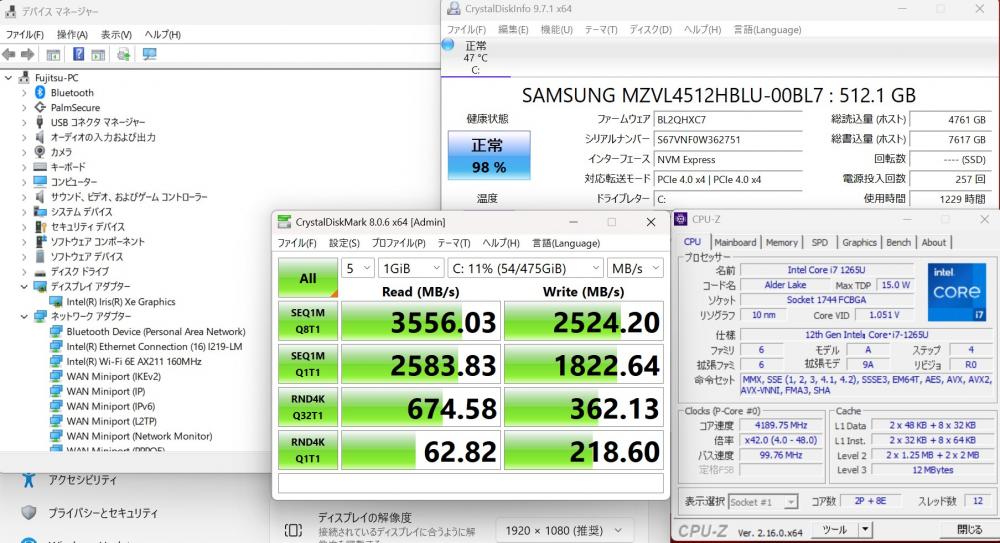1000x543 pixels.
Task: Expand the システム デバイス node
Action: pyautogui.click(x=24, y=212)
